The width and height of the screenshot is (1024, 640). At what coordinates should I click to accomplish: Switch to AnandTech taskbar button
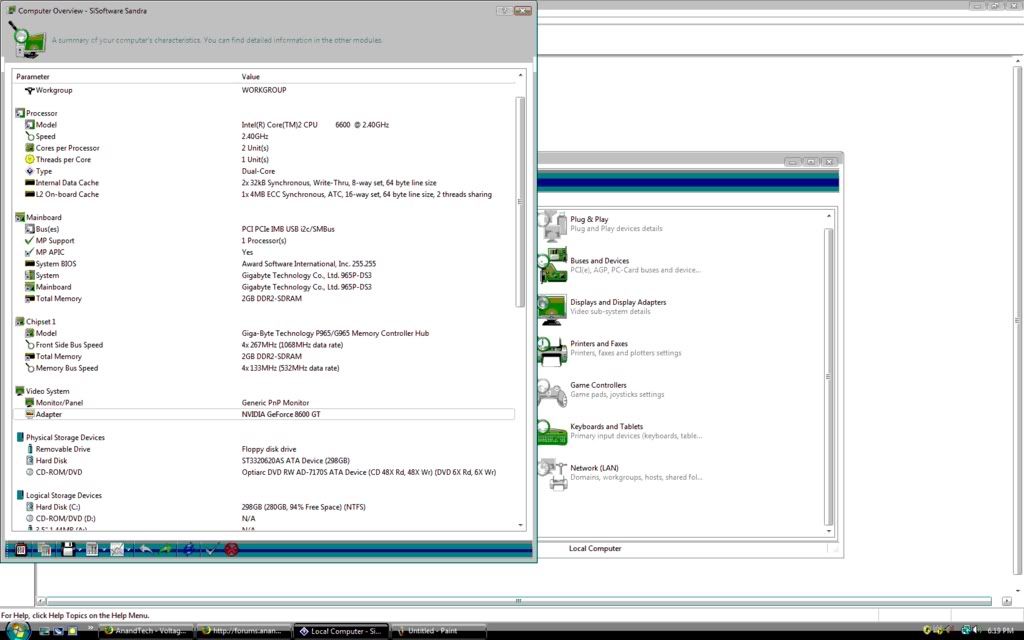click(x=146, y=631)
